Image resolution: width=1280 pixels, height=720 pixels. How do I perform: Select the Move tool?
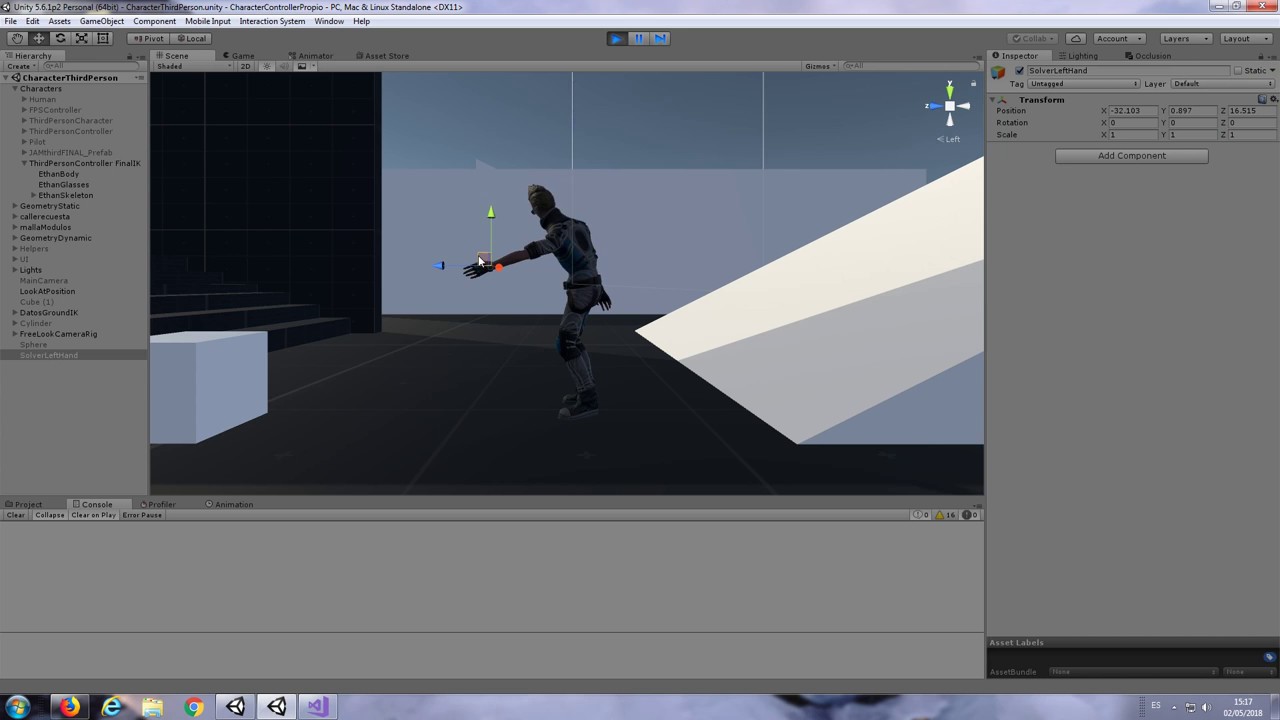pos(38,37)
